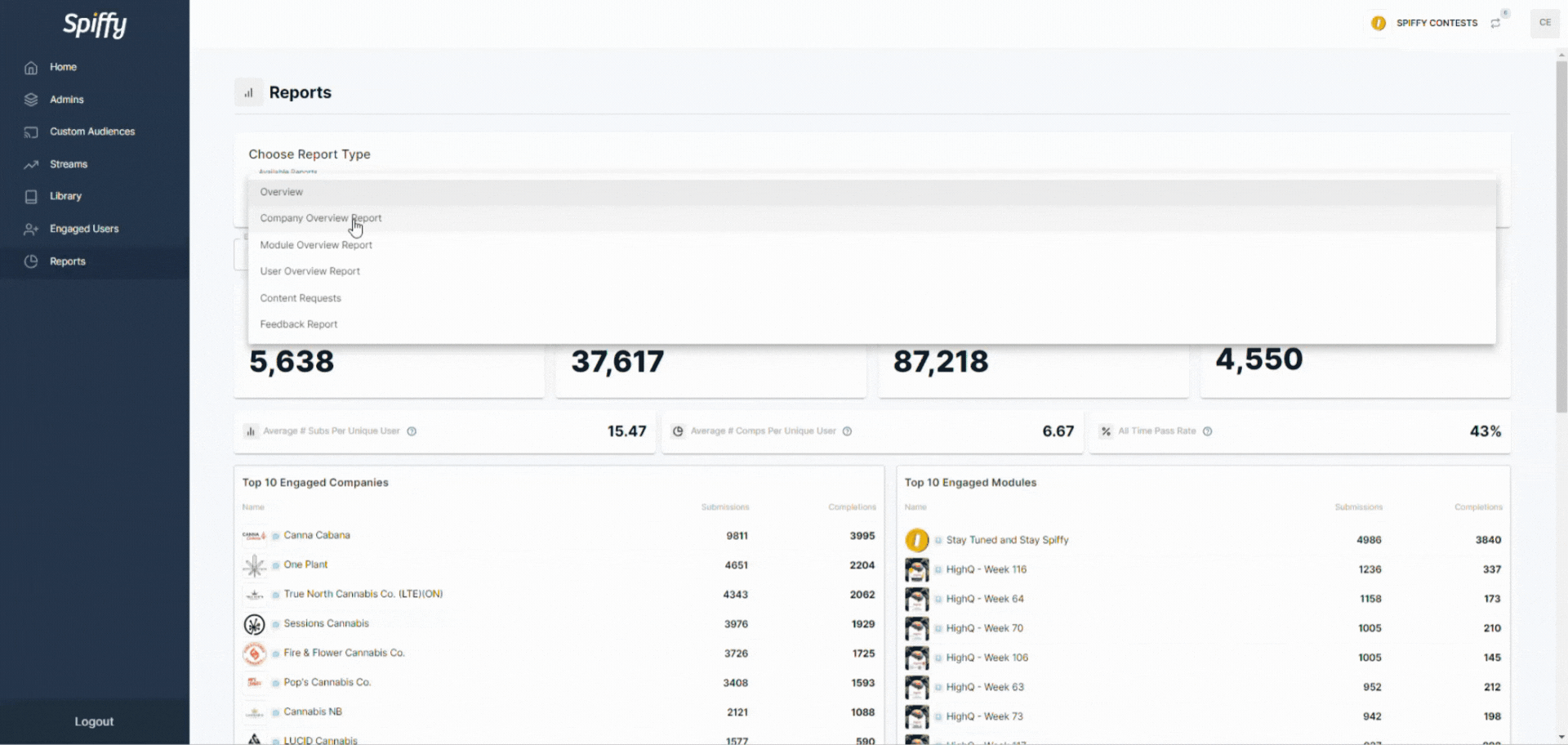The image size is (1568, 745).
Task: Pick User Overview Report option
Action: pyautogui.click(x=310, y=271)
